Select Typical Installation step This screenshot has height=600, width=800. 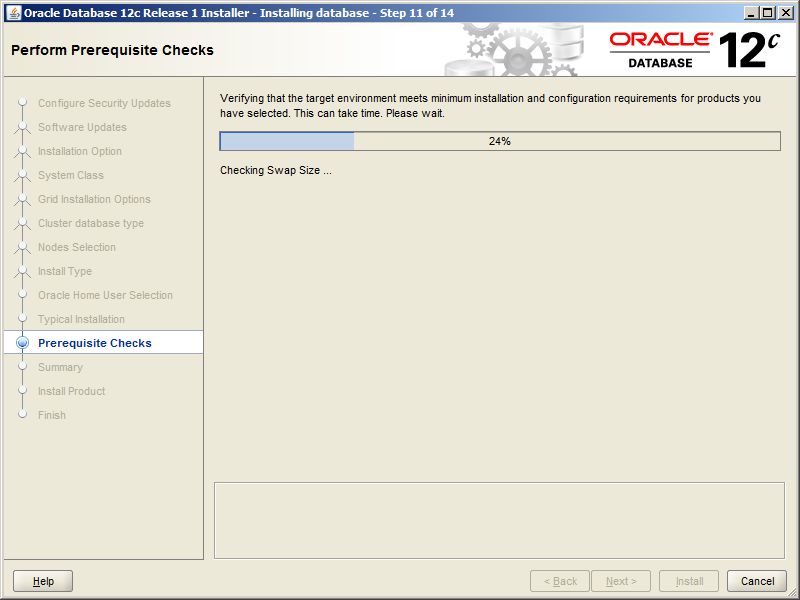(x=81, y=319)
